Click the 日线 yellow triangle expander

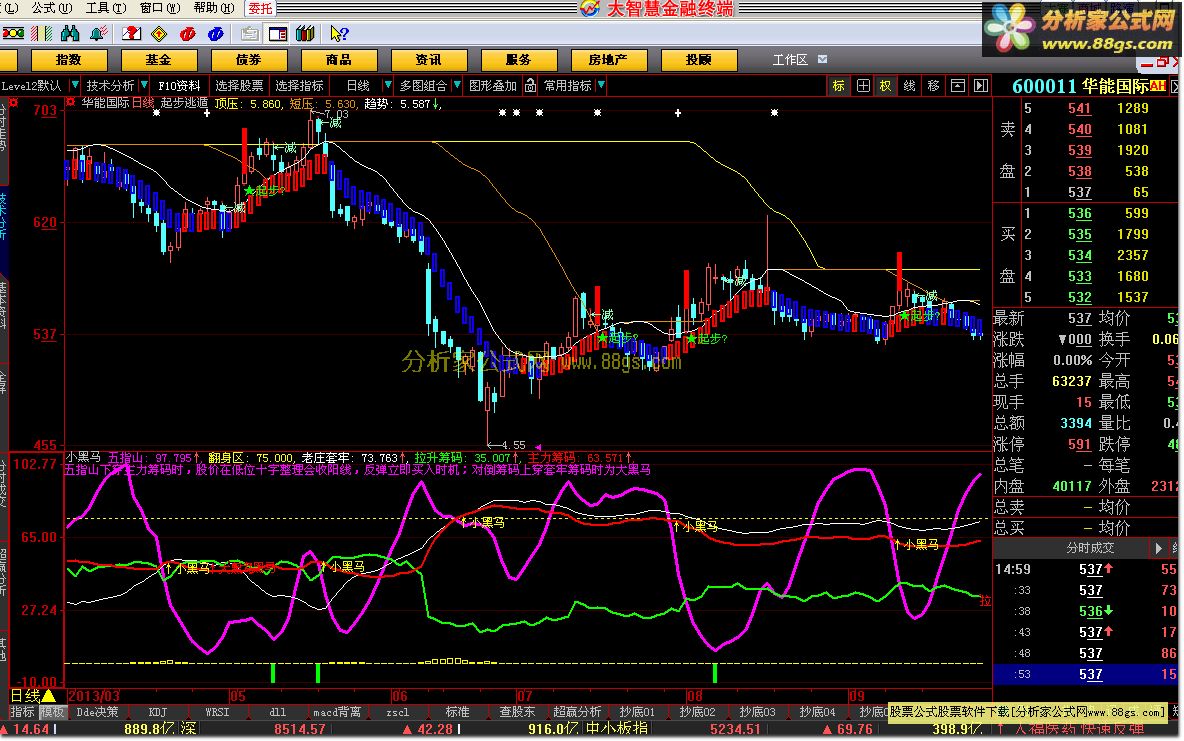click(48, 696)
